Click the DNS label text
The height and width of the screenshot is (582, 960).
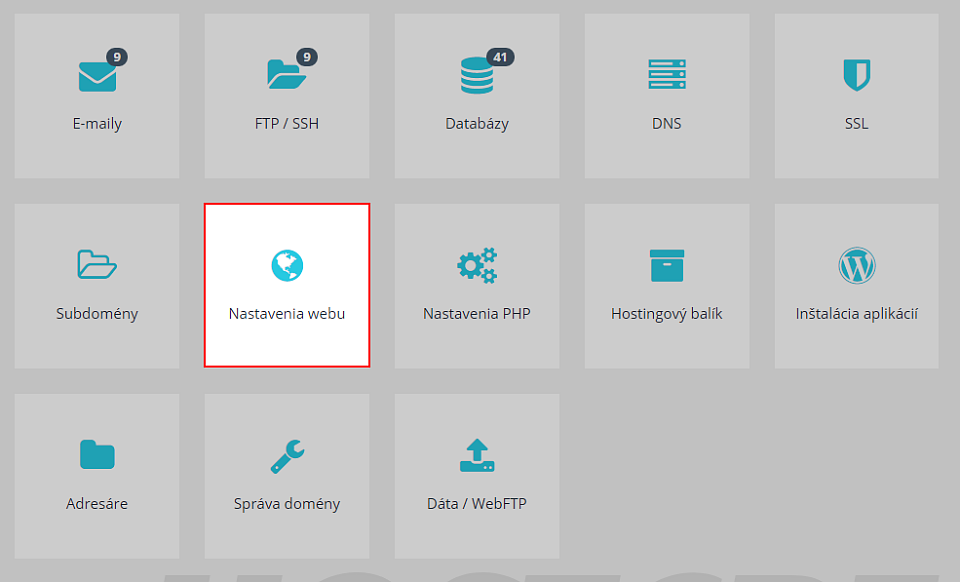click(x=667, y=124)
